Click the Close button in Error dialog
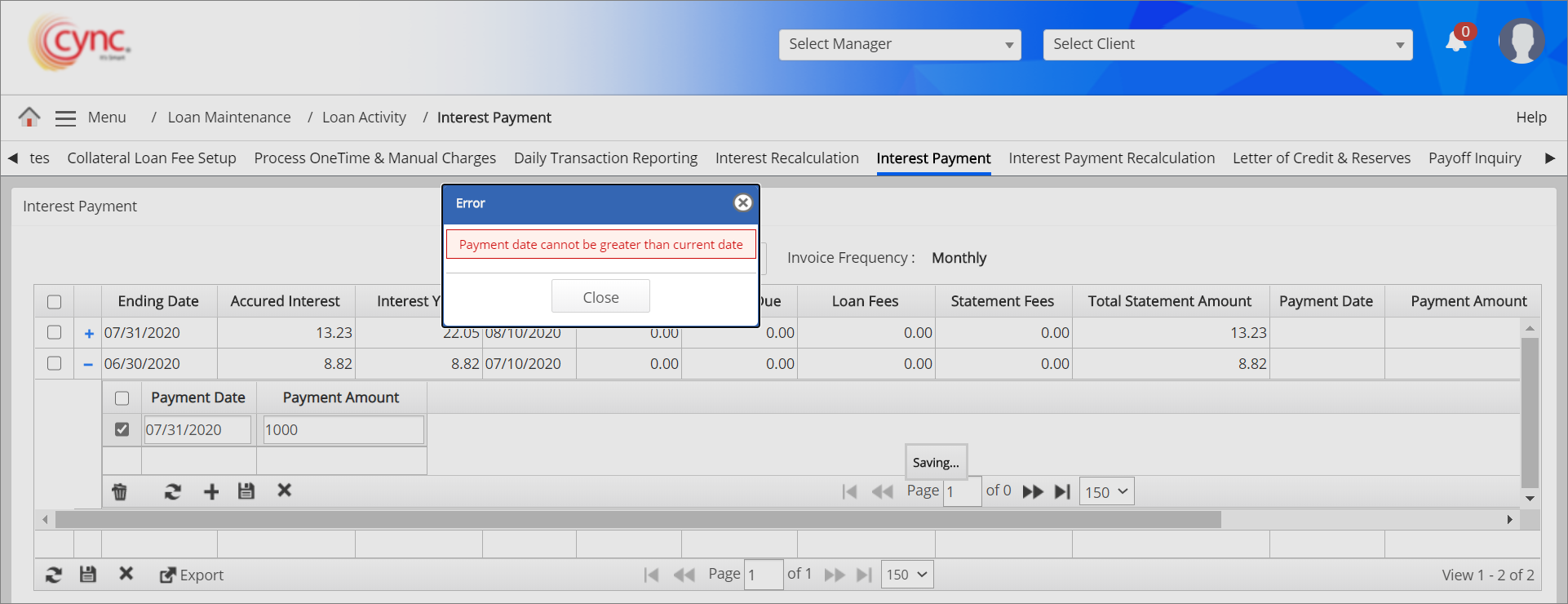This screenshot has width=1568, height=604. coord(600,297)
